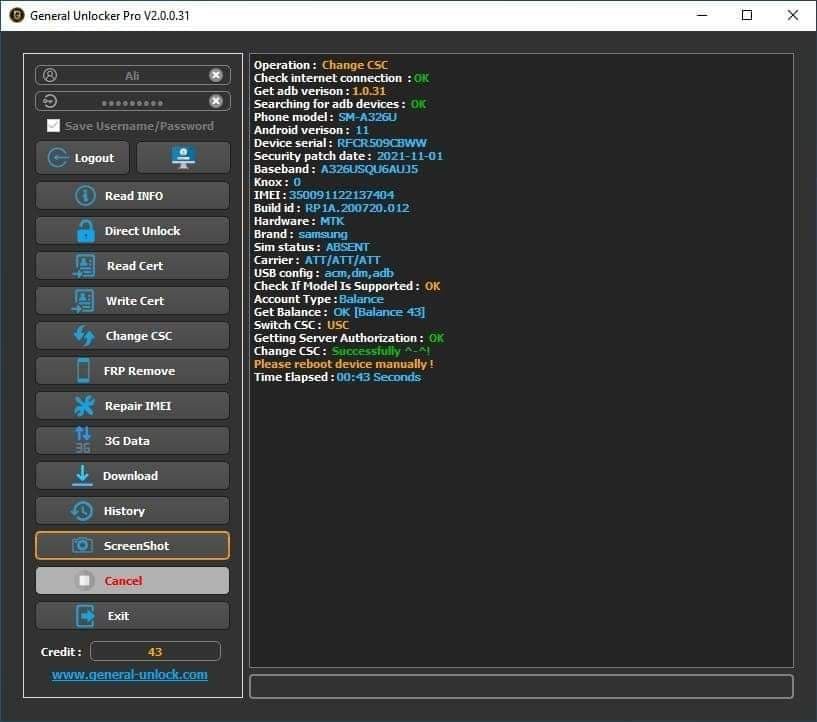The width and height of the screenshot is (817, 722).
Task: Click the History button label
Action: 124,511
